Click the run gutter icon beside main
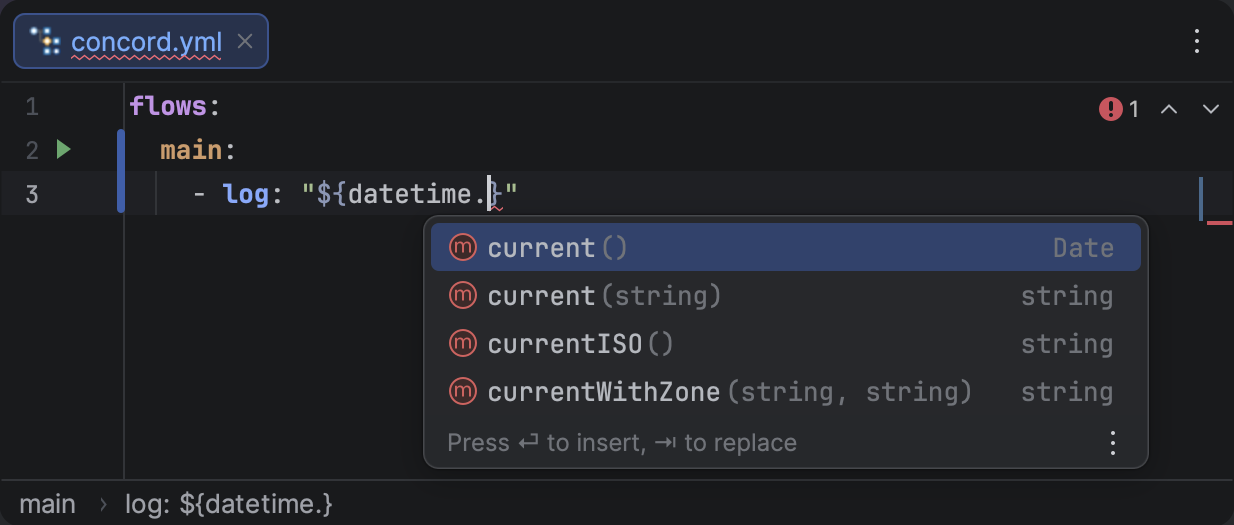The width and height of the screenshot is (1234, 525). (64, 150)
